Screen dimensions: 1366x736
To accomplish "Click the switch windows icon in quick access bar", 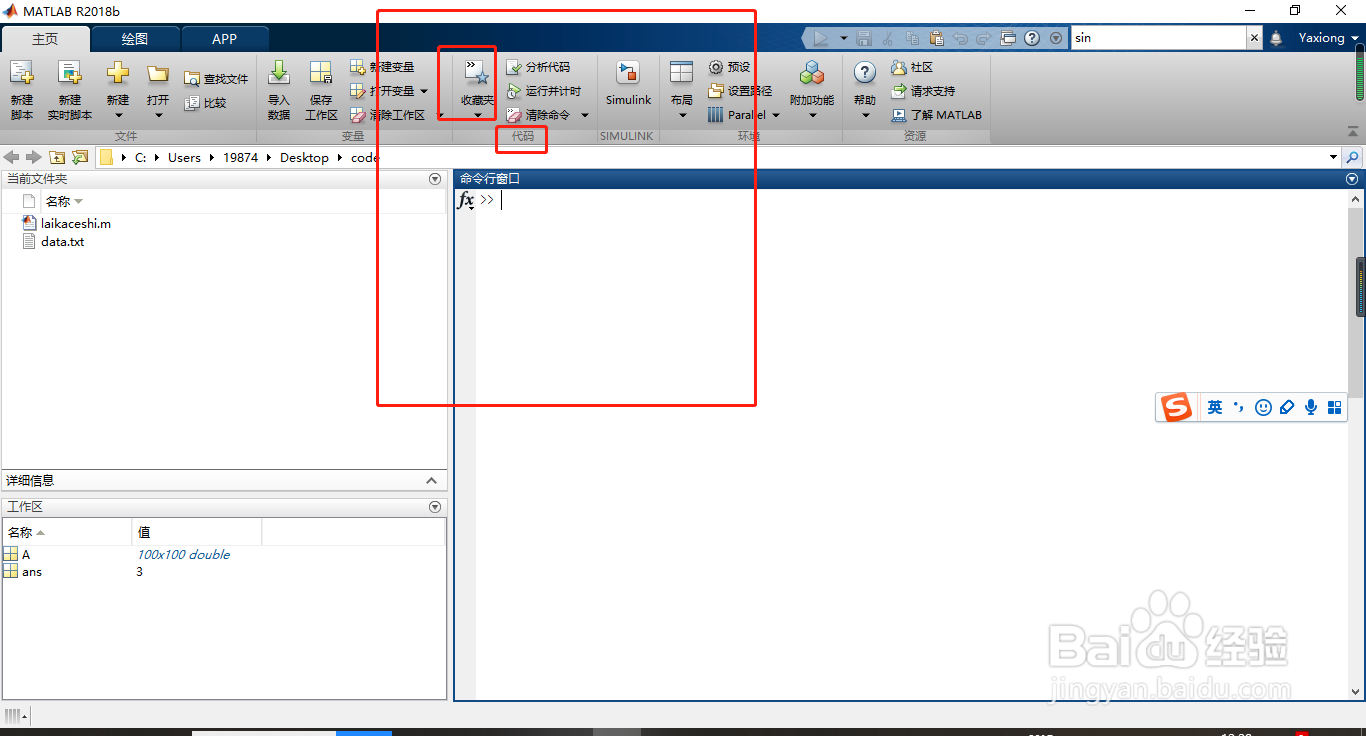I will (1008, 38).
